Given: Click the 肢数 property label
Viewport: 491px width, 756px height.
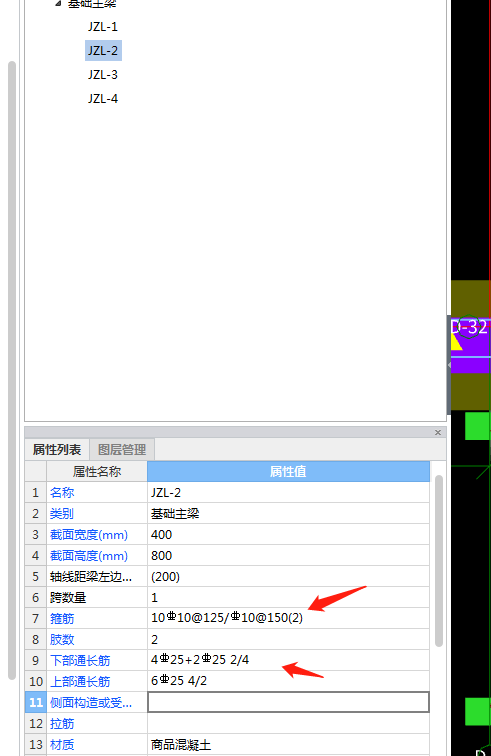Looking at the screenshot, I should click(62, 640).
